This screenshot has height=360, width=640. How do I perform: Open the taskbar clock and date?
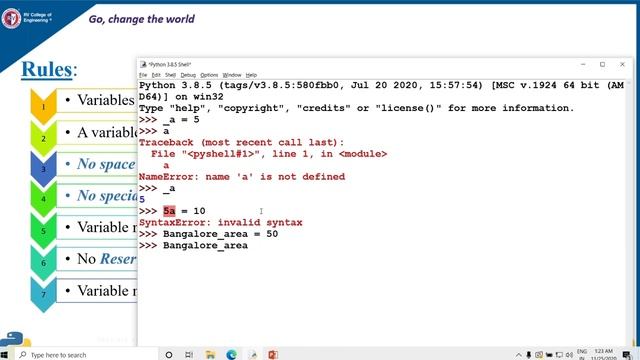pyautogui.click(x=603, y=354)
